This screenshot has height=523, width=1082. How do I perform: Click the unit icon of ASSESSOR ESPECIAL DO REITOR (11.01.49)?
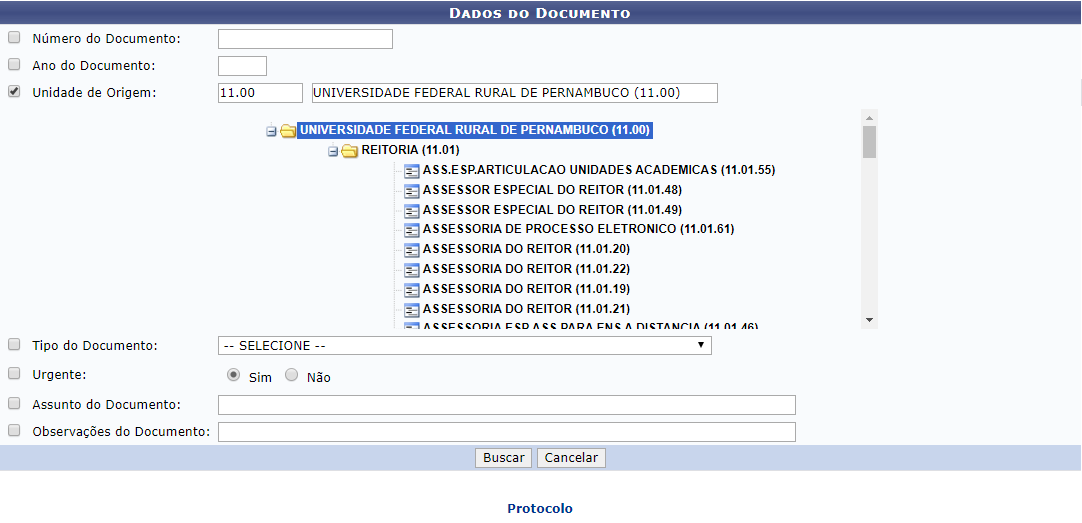(x=412, y=210)
